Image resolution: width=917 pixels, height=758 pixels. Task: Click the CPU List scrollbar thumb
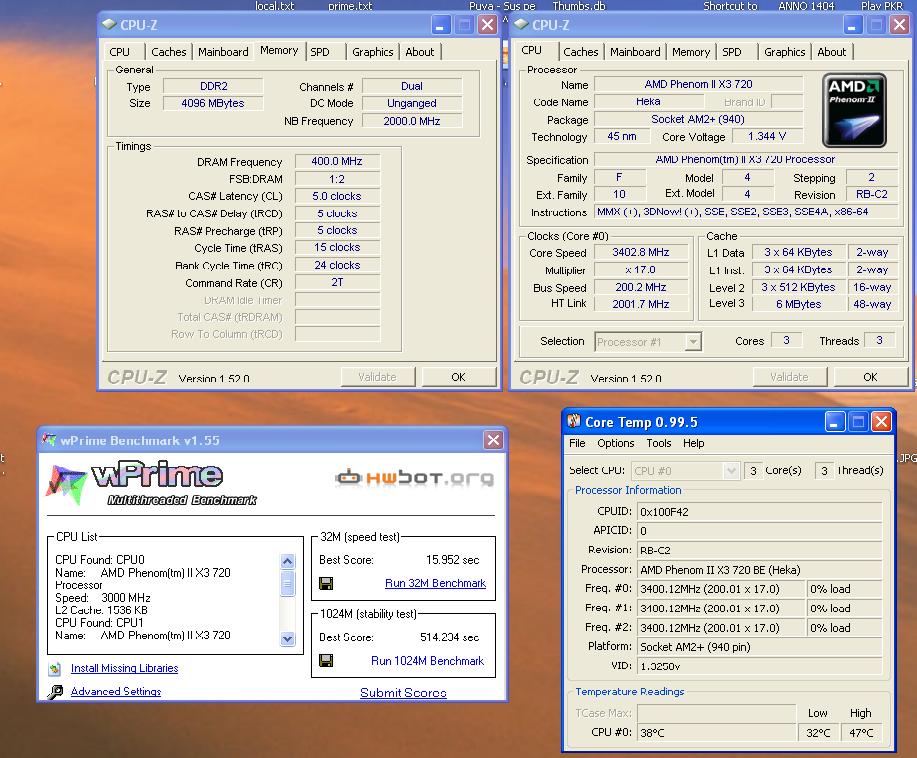287,584
